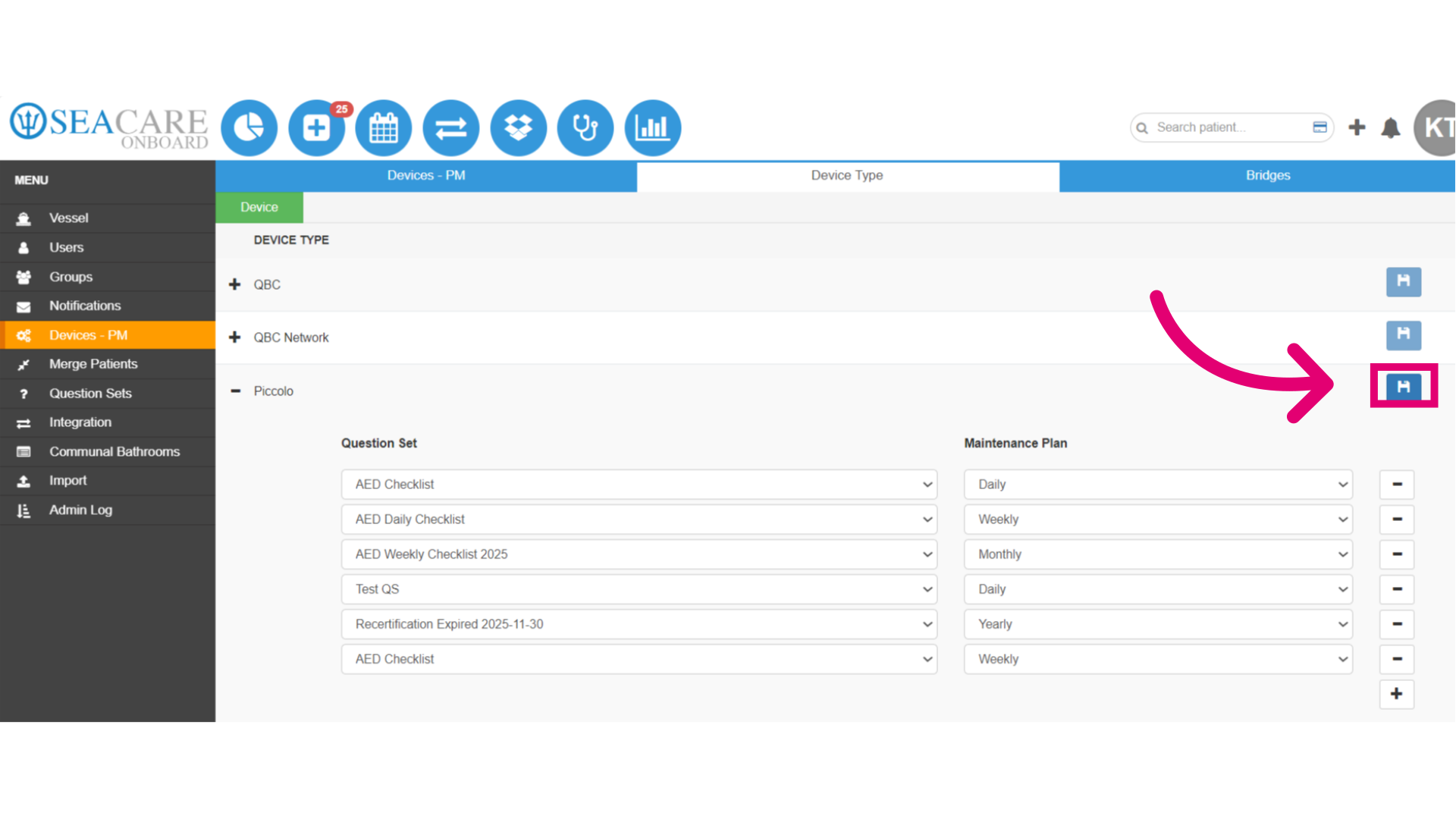This screenshot has width=1456, height=819.
Task: Open AED Weekly Checklist 2025 question set dropdown
Action: [639, 554]
